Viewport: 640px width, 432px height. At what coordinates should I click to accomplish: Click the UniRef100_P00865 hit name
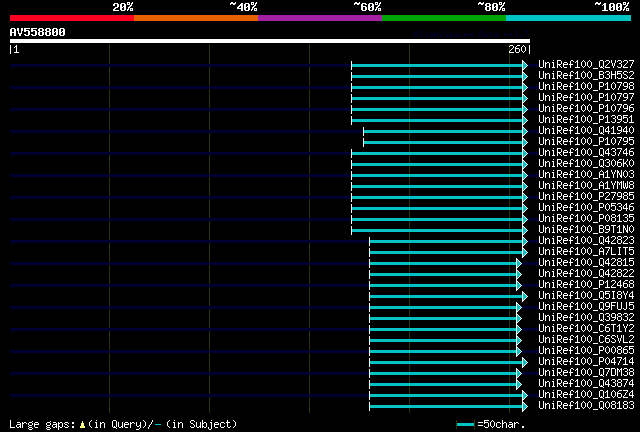[x=586, y=351]
